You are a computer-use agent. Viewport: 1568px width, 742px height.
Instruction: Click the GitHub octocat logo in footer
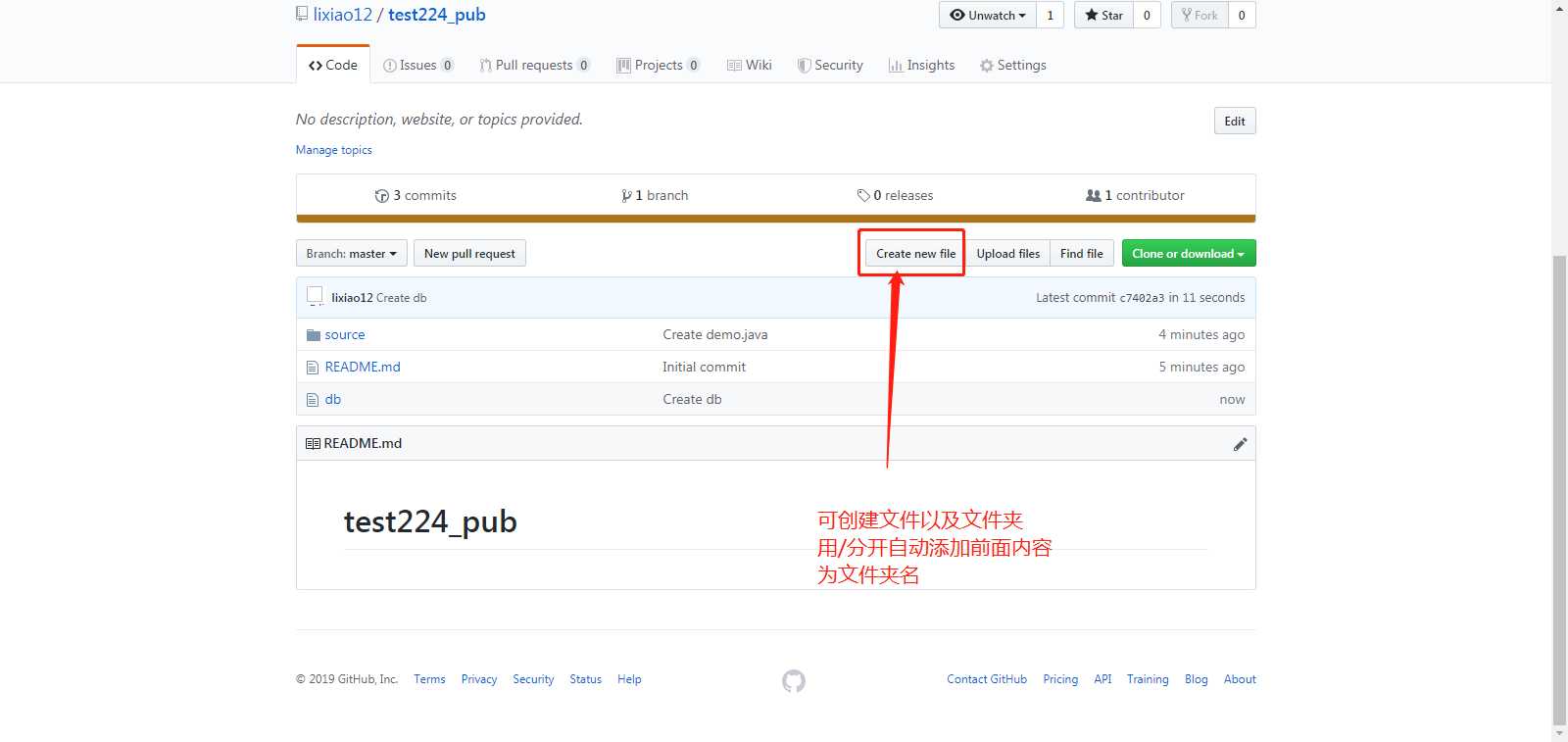[x=794, y=680]
